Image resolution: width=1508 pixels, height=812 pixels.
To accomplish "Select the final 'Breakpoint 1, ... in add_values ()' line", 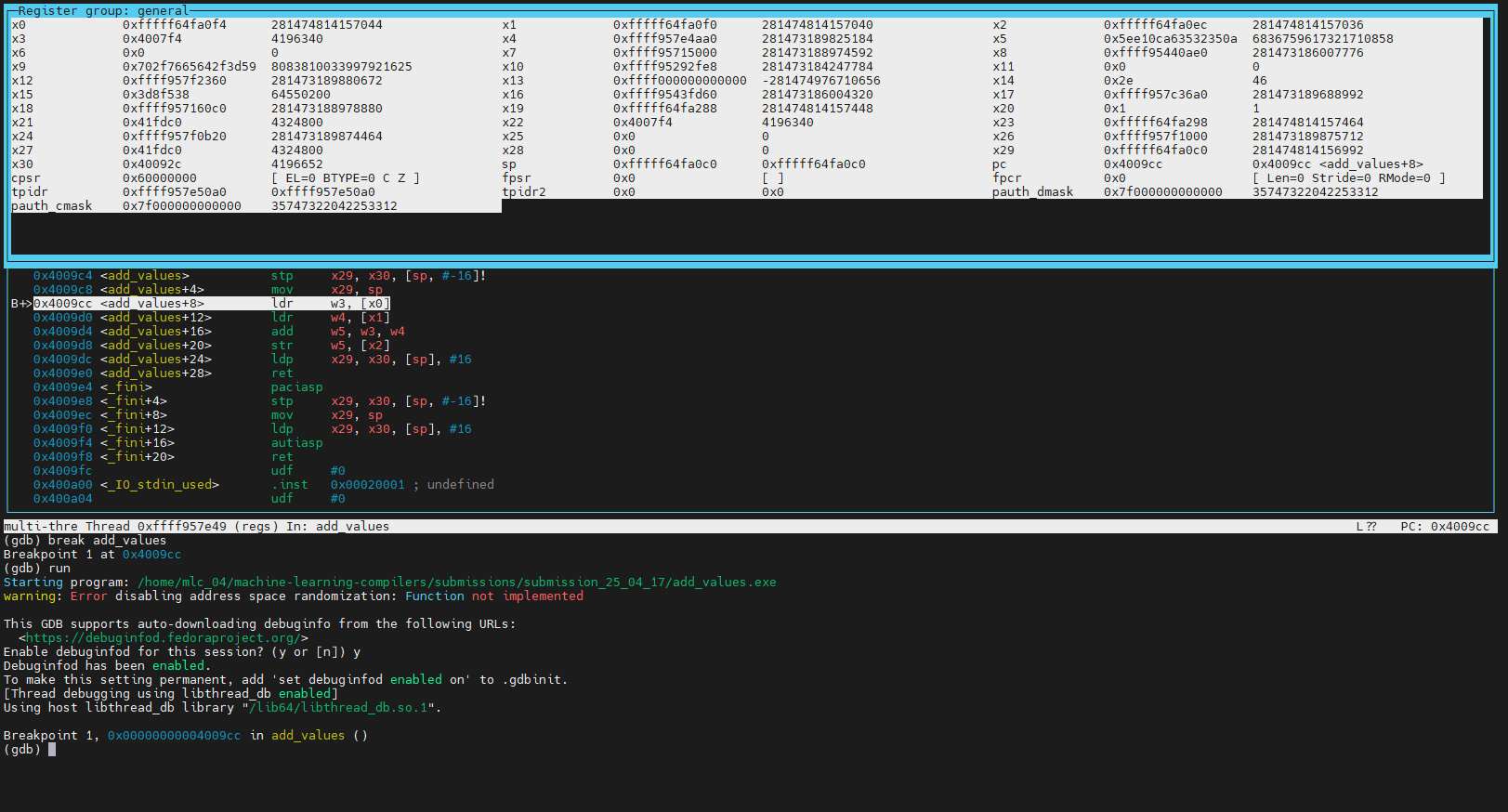I will 186,736.
